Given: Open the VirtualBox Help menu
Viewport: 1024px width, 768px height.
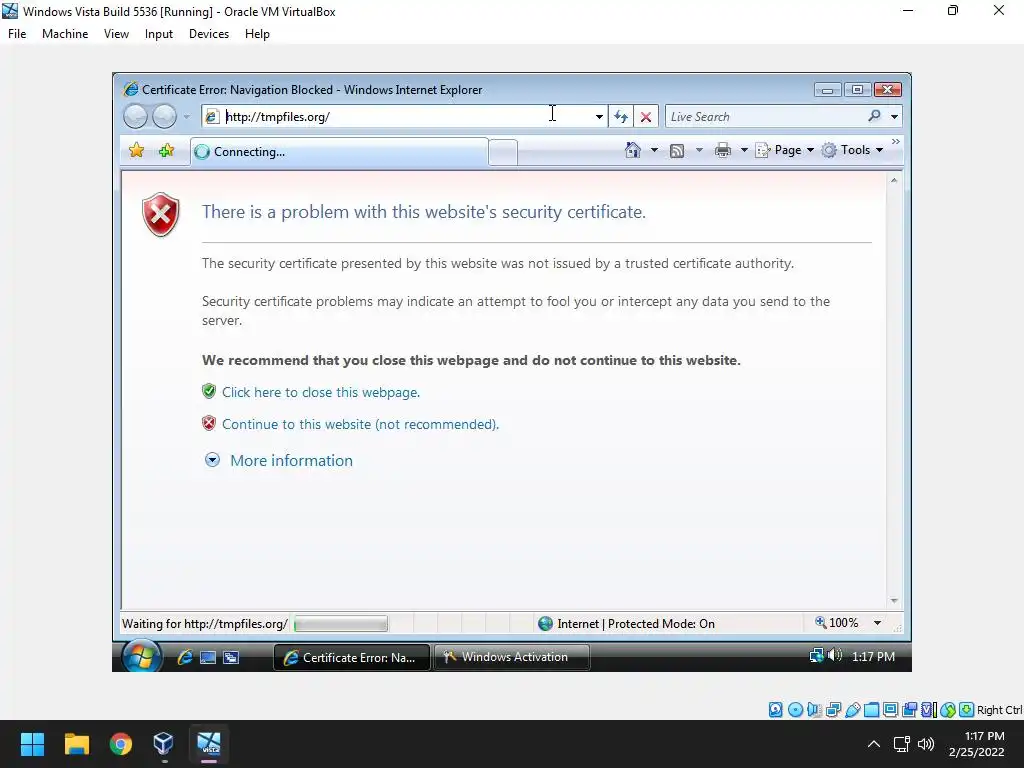Looking at the screenshot, I should 257,34.
